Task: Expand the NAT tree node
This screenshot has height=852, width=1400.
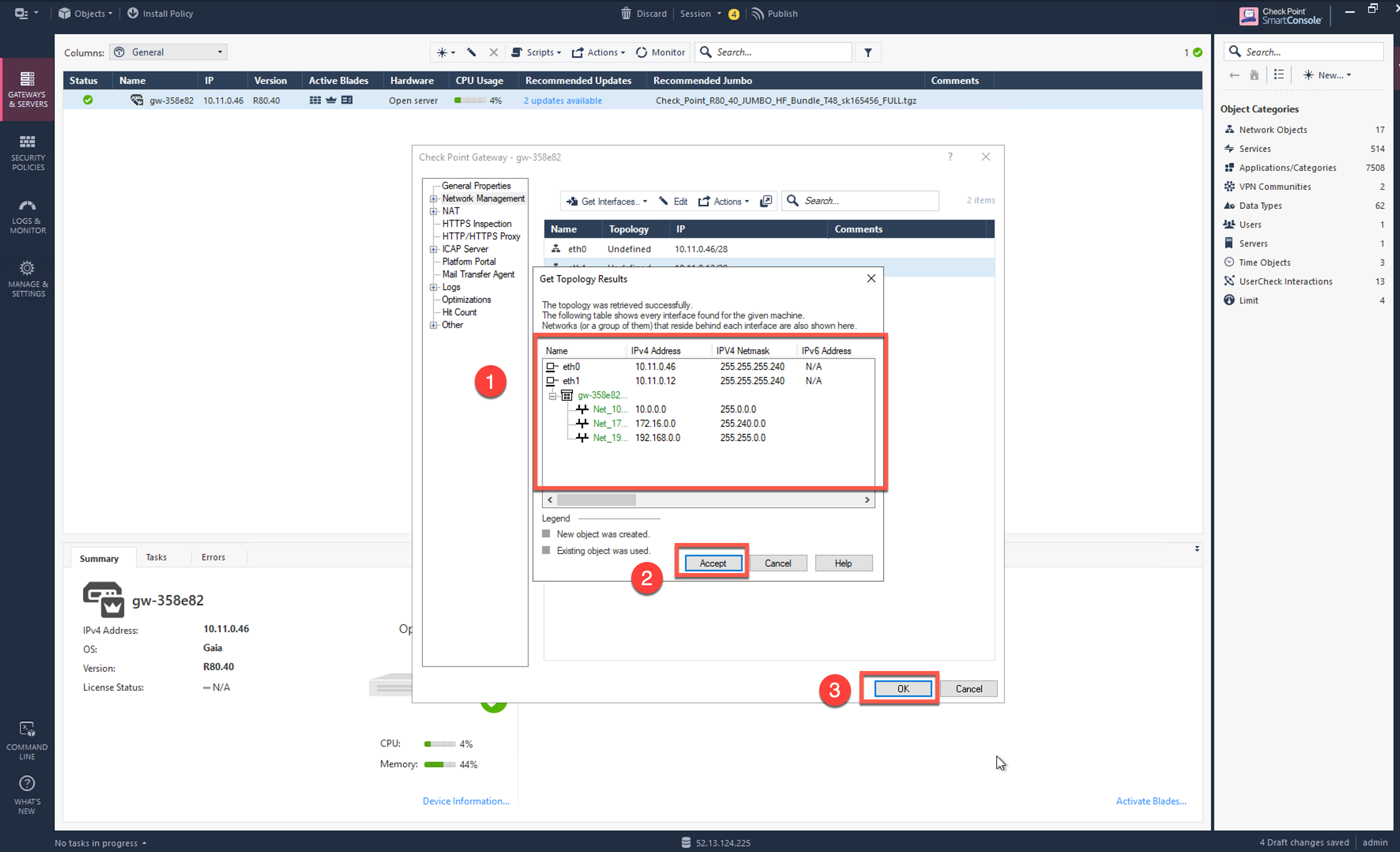Action: [x=433, y=211]
